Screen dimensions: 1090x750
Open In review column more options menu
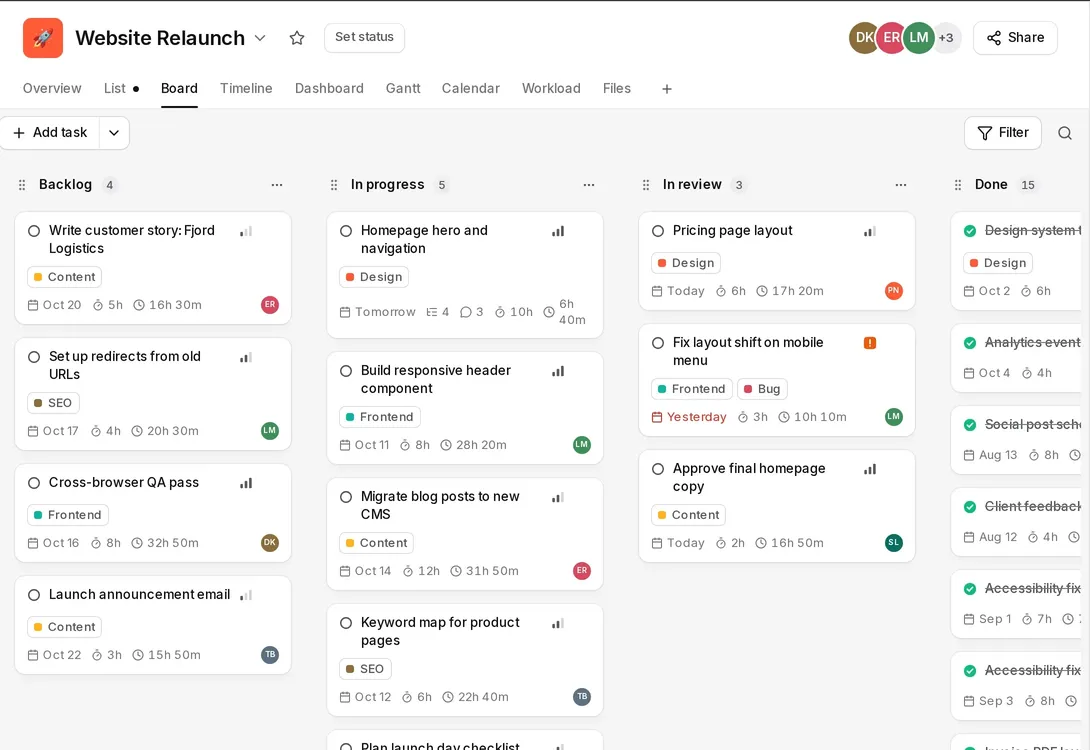[901, 185]
